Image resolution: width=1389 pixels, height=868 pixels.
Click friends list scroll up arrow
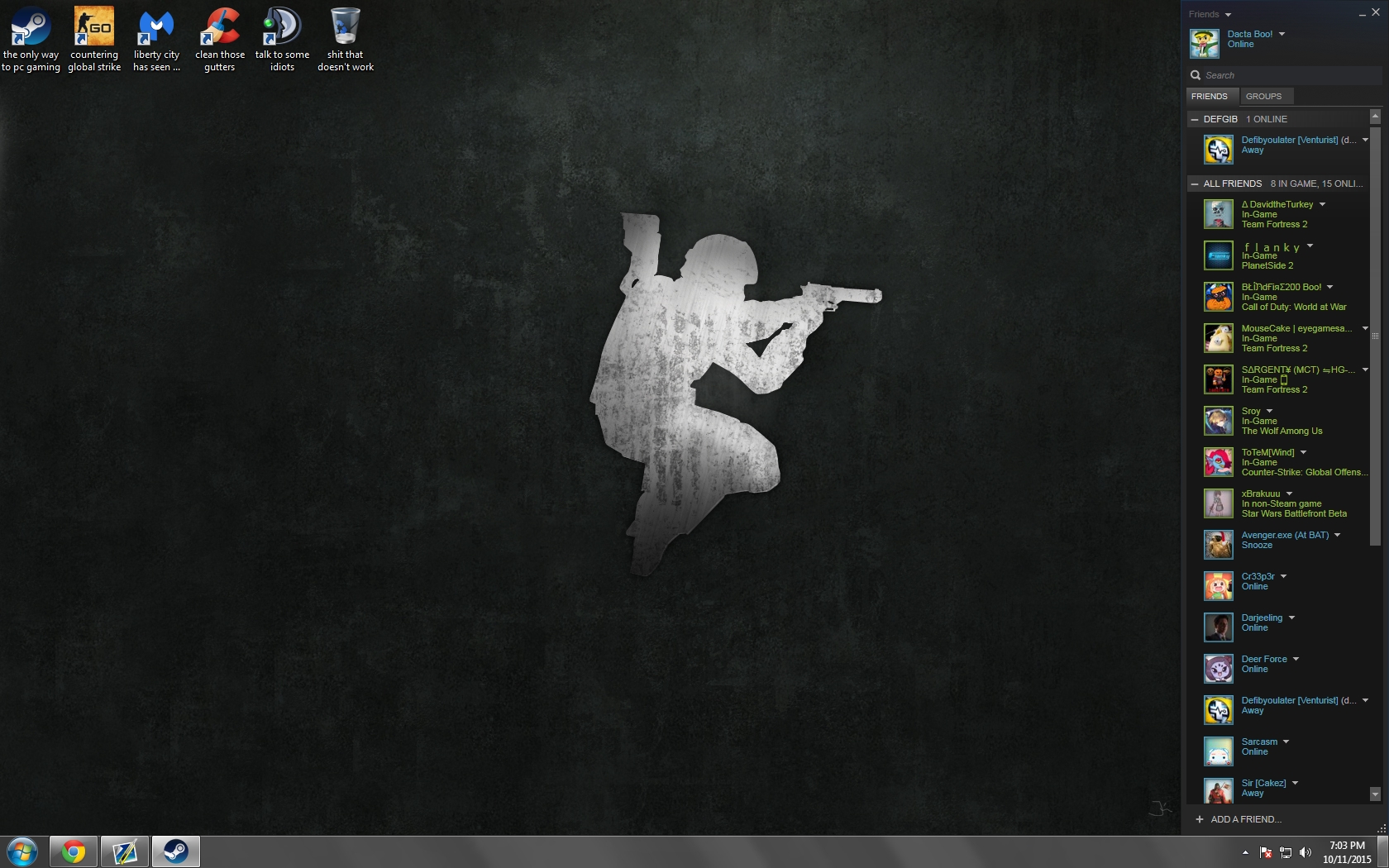(1376, 117)
